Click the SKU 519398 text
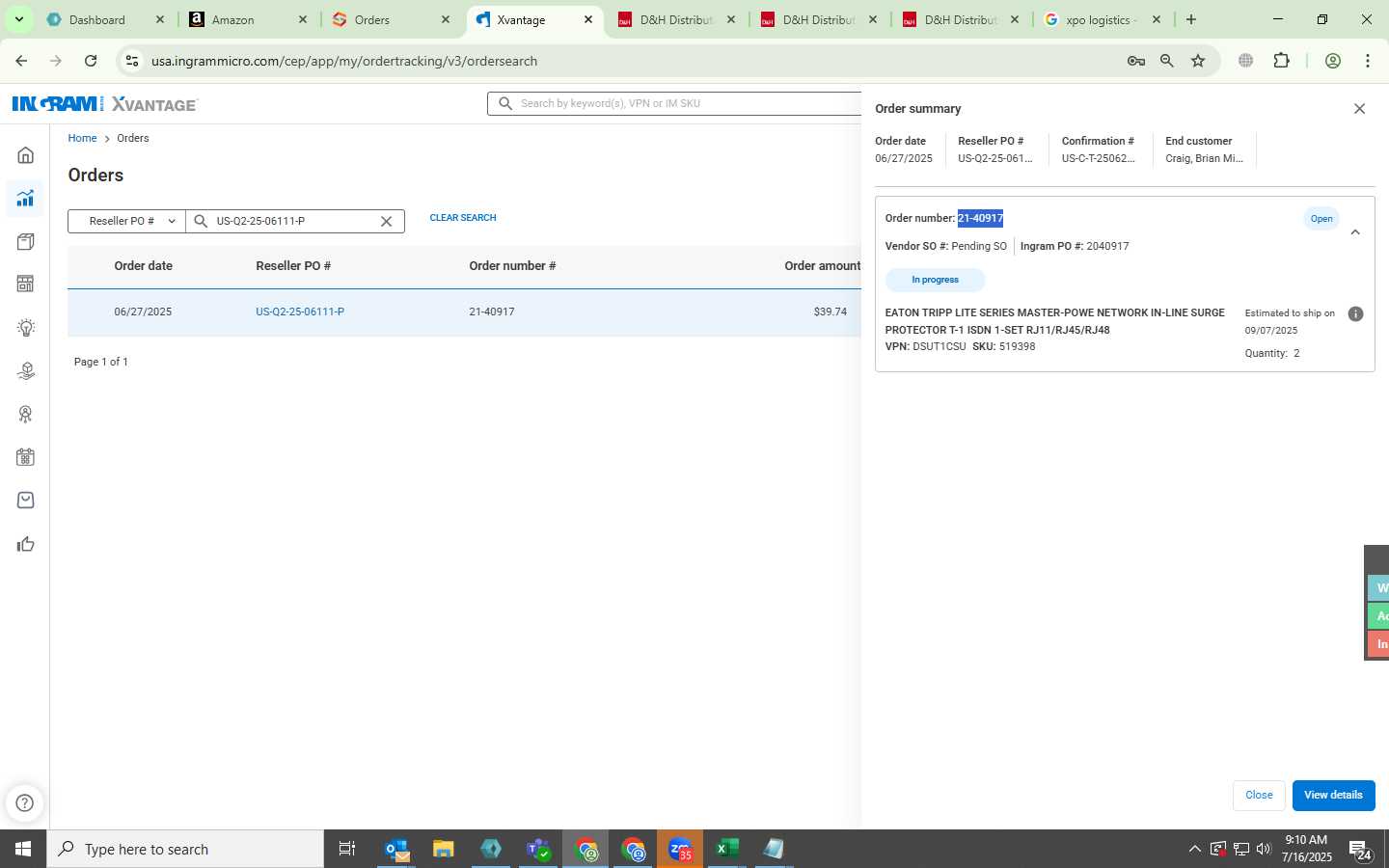This screenshot has width=1389, height=868. 1004,346
